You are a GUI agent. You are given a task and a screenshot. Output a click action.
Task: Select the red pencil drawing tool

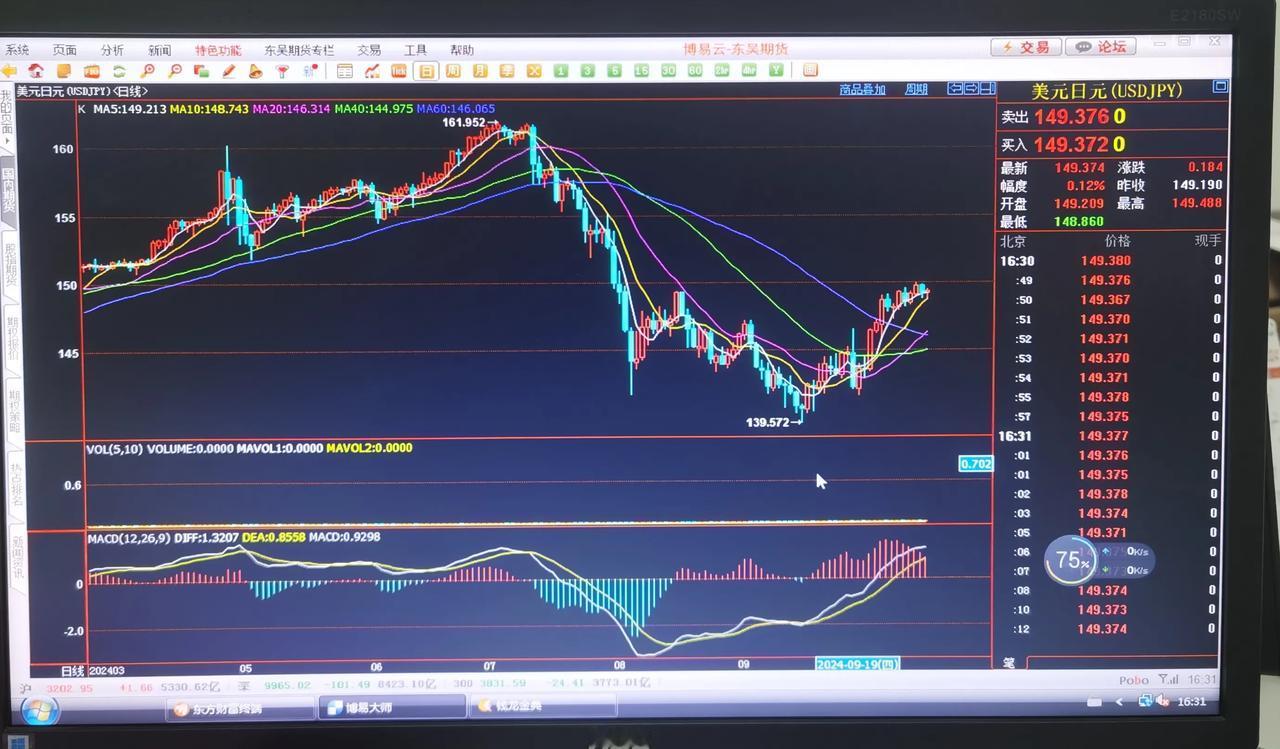pos(228,70)
